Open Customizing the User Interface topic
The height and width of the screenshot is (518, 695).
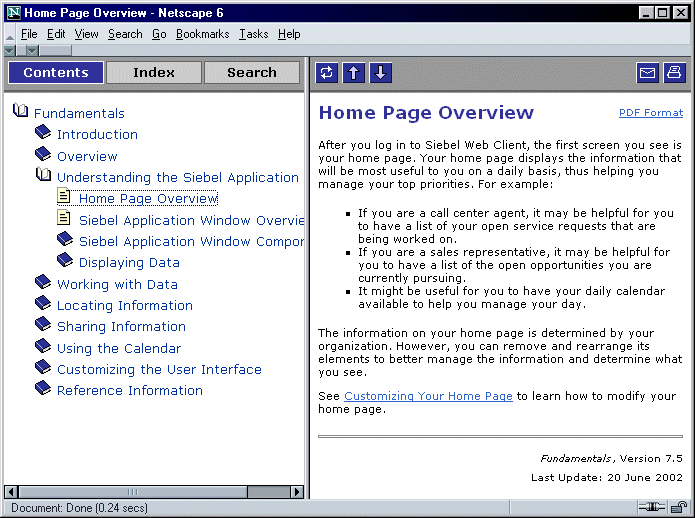(x=159, y=370)
